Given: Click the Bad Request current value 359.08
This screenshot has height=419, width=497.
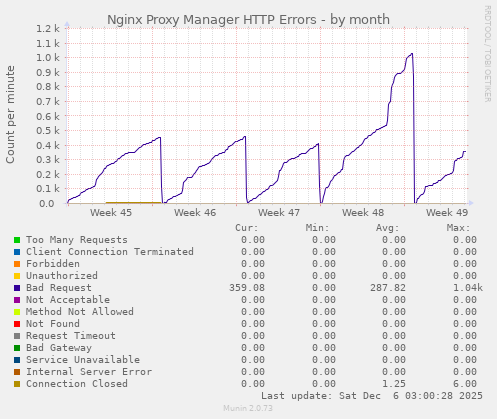Looking at the screenshot, I should [x=247, y=288].
